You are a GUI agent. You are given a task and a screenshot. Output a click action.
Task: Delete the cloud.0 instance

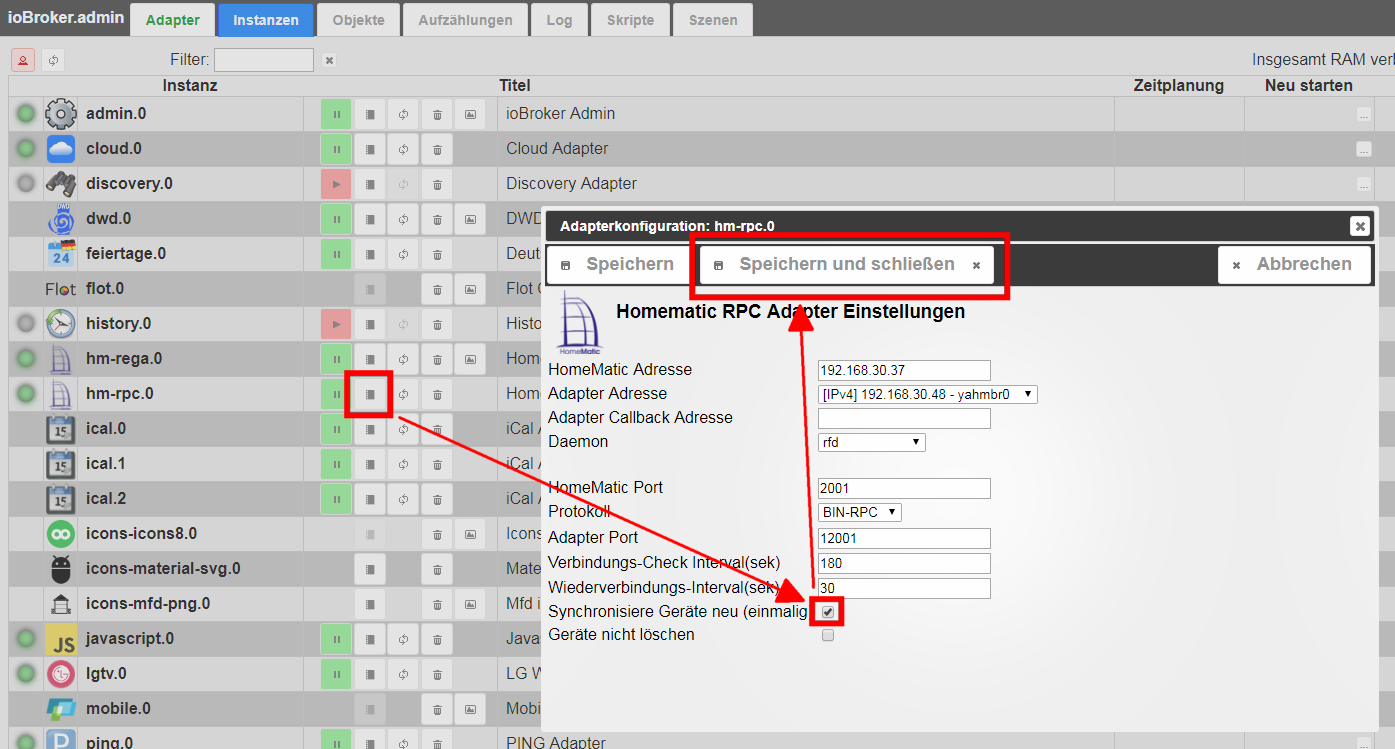click(x=437, y=149)
